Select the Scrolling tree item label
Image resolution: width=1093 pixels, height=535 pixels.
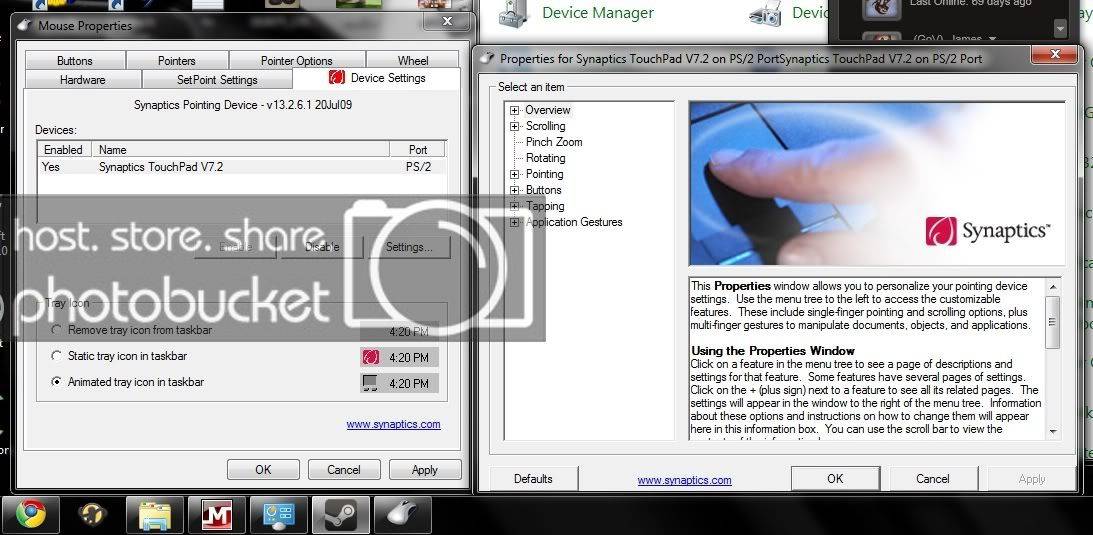point(545,126)
